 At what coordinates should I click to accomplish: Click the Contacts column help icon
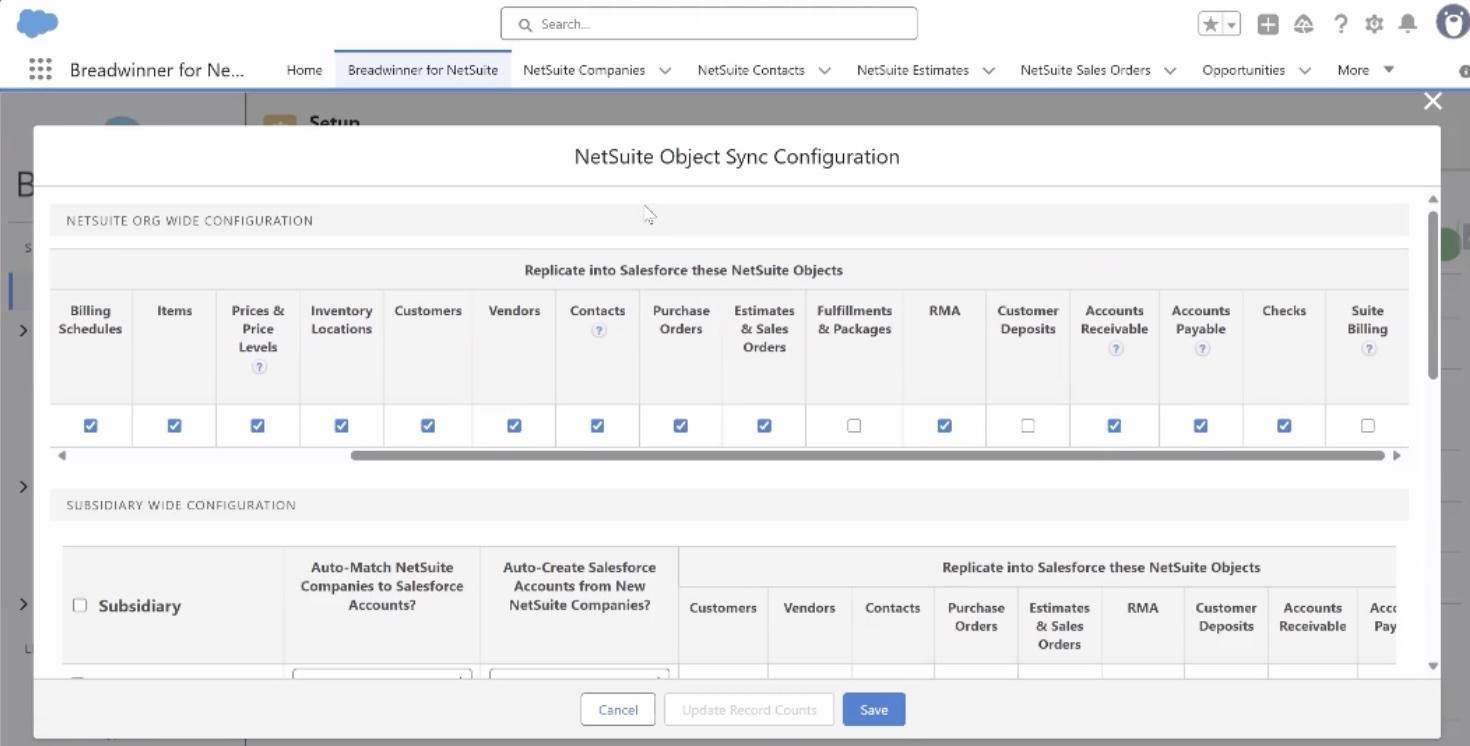[x=597, y=330]
